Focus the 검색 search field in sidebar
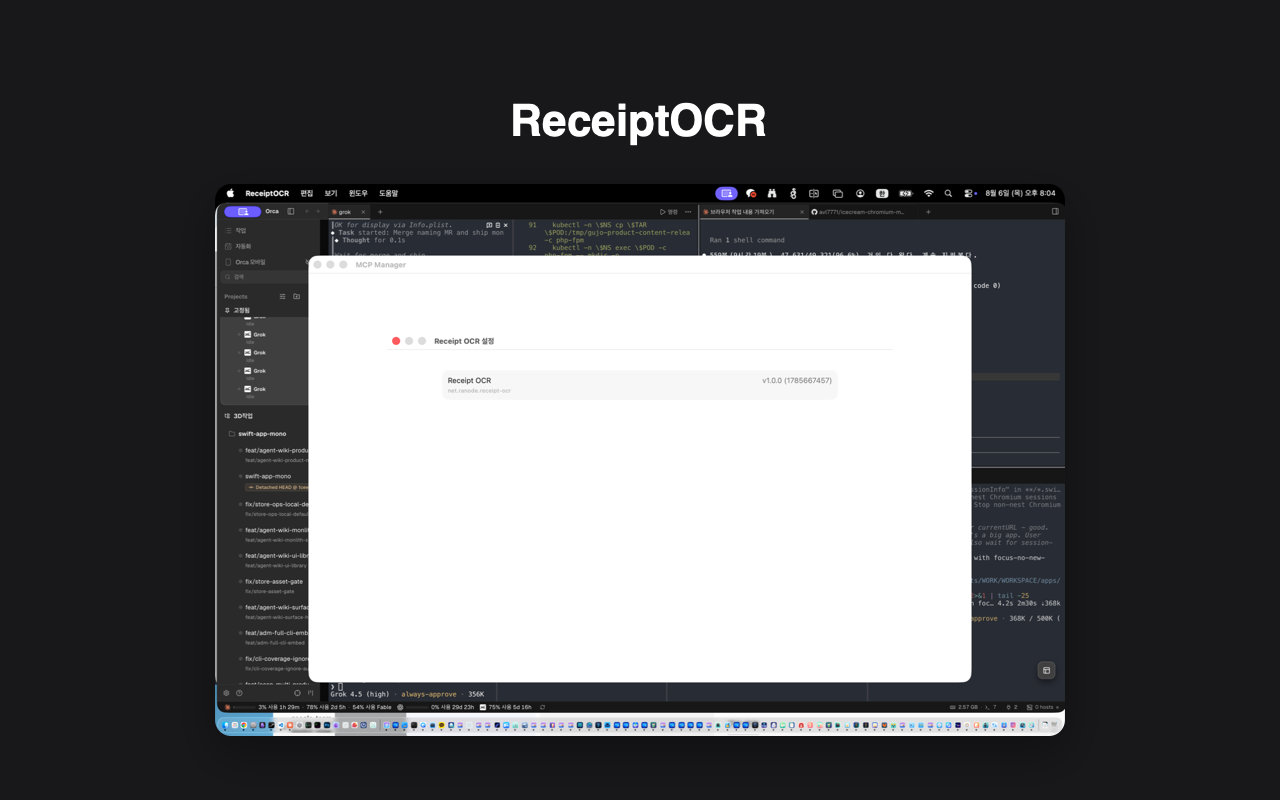 266,277
